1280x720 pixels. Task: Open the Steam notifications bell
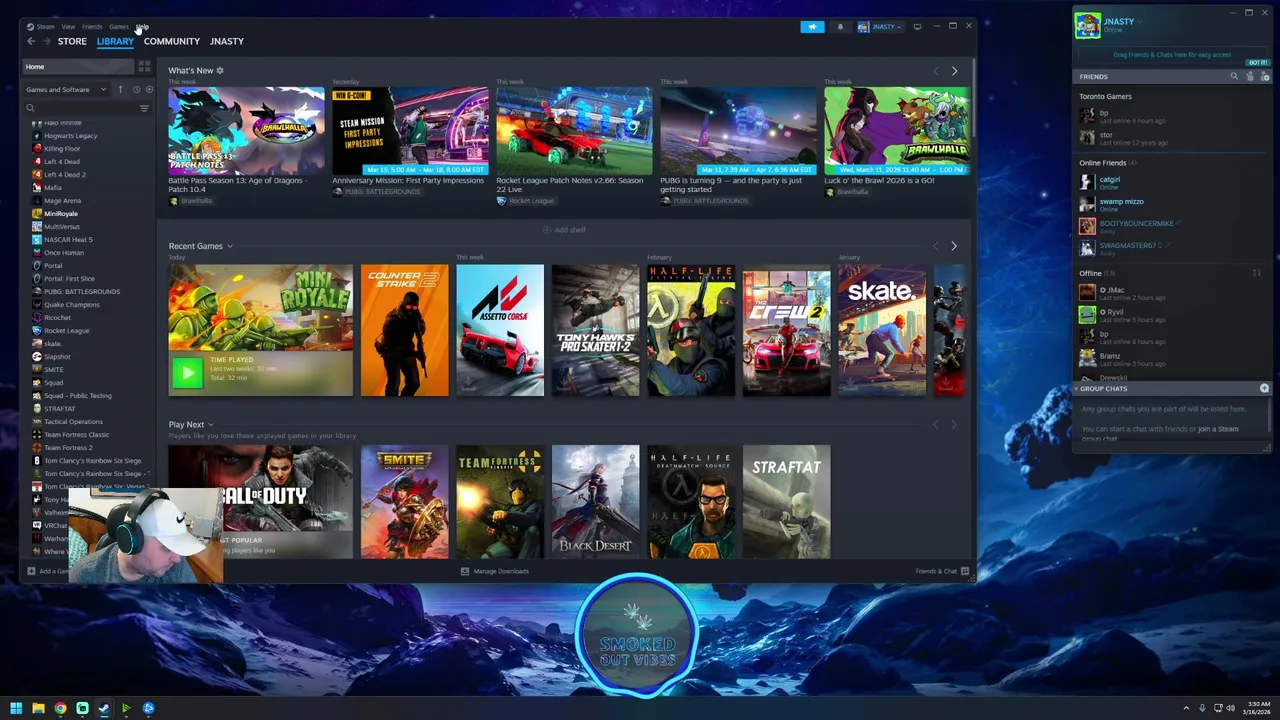tap(840, 26)
